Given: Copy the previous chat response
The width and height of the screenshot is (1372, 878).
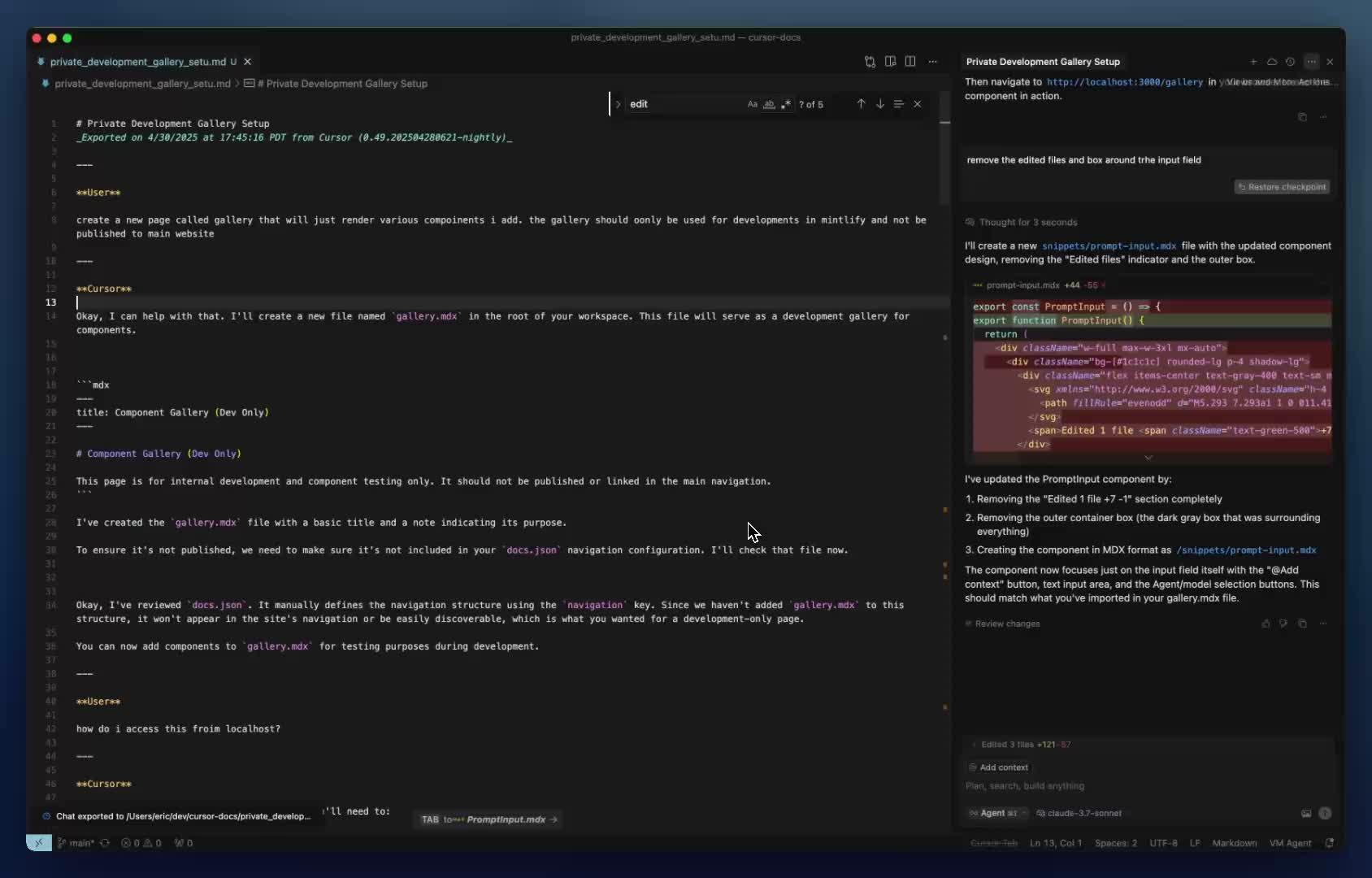Looking at the screenshot, I should pos(1302,117).
